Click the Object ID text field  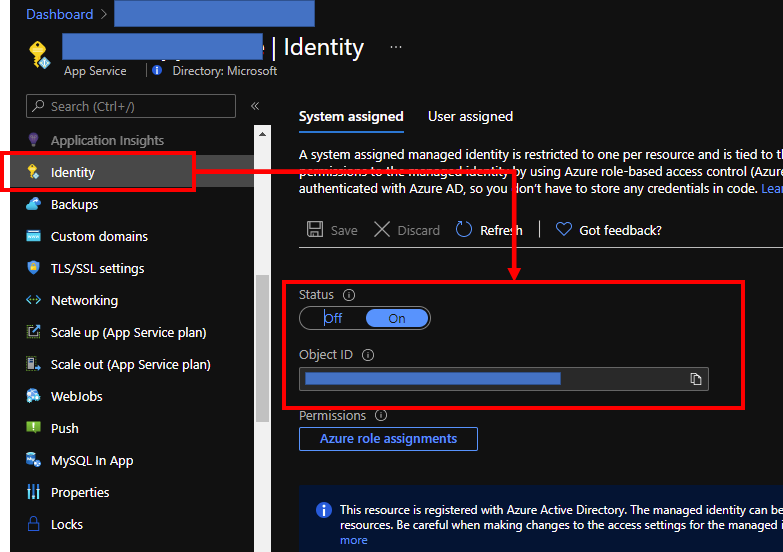503,379
